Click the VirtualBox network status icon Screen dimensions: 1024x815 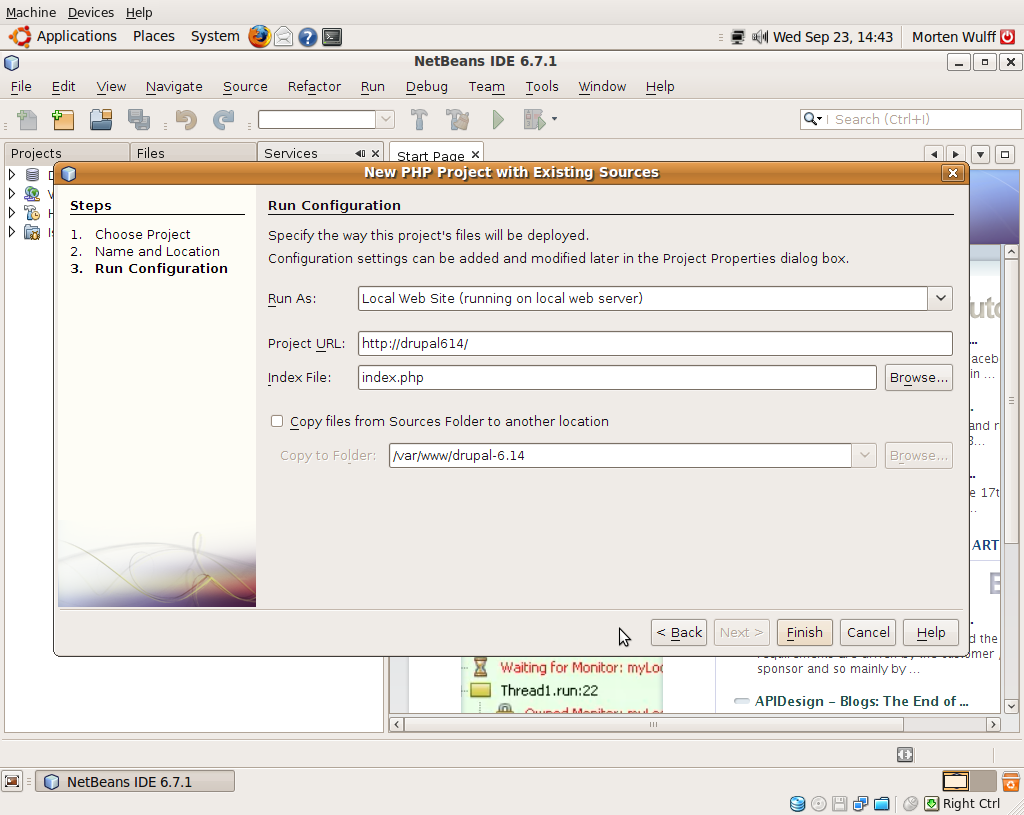861,804
